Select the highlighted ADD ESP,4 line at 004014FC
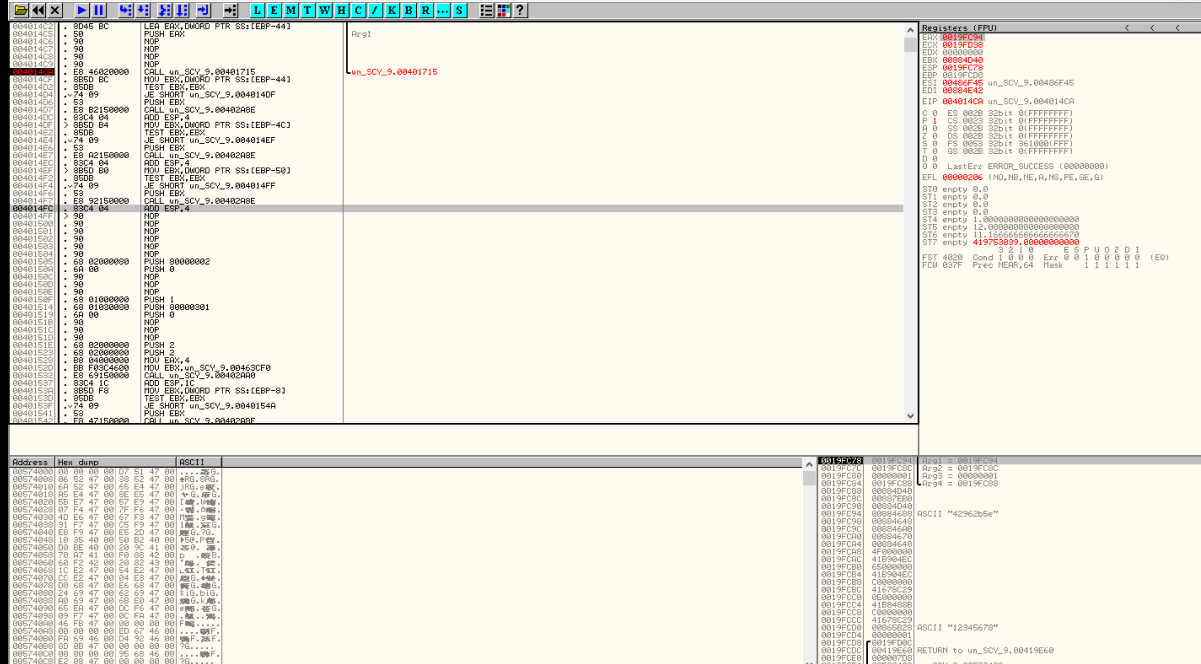Image resolution: width=1201 pixels, height=664 pixels. (456, 208)
